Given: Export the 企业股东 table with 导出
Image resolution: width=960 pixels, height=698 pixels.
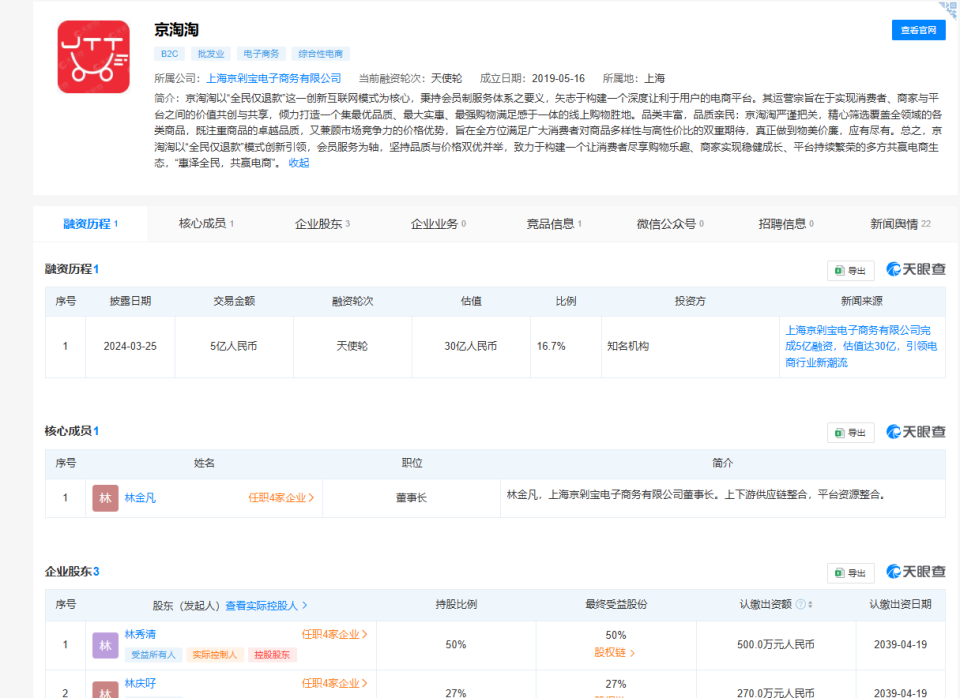Looking at the screenshot, I should 850,573.
